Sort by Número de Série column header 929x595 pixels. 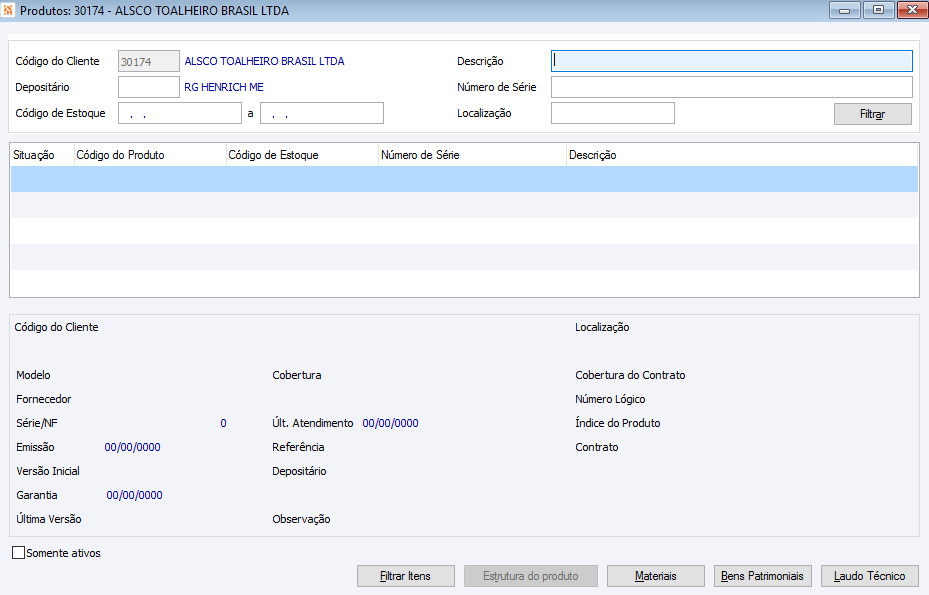point(472,155)
